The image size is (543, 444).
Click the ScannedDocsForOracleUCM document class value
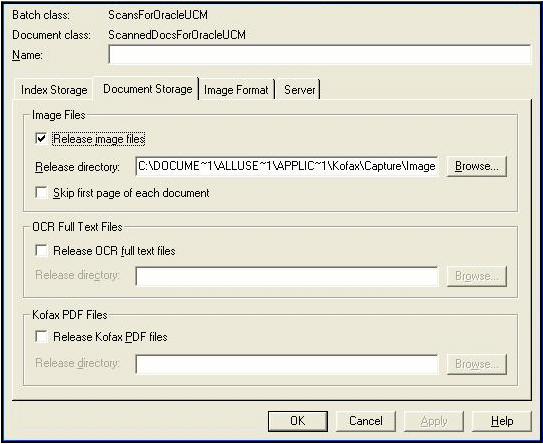click(177, 35)
